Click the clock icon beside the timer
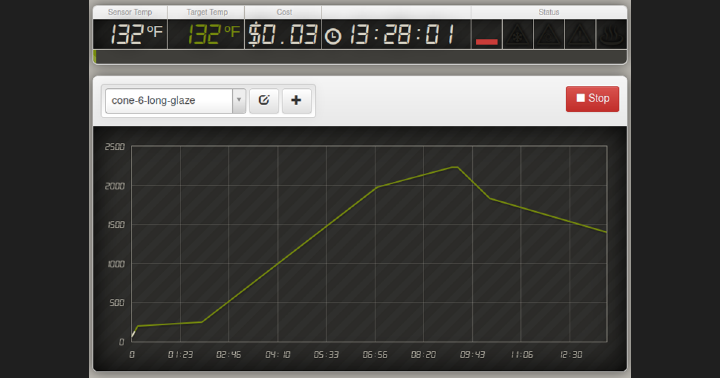Screen dimensions: 720x378 [333, 36]
